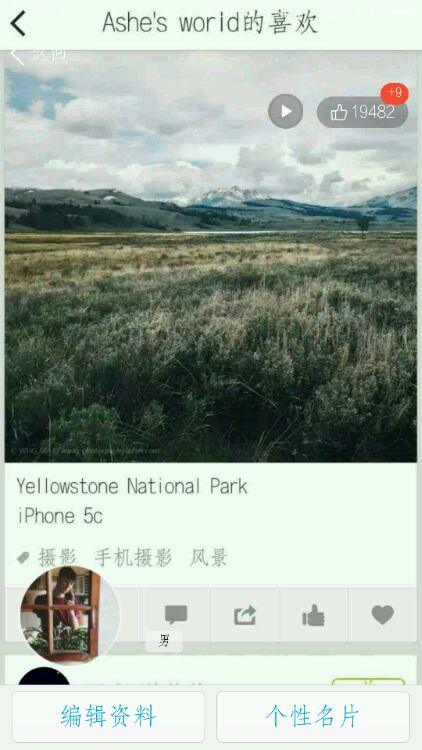Share the post using share icon
Screen dimensions: 422x750
[245, 615]
